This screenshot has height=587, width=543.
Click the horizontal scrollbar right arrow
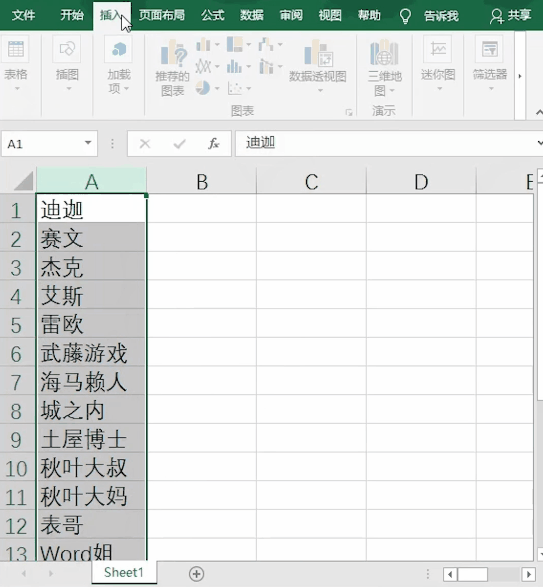(528, 574)
